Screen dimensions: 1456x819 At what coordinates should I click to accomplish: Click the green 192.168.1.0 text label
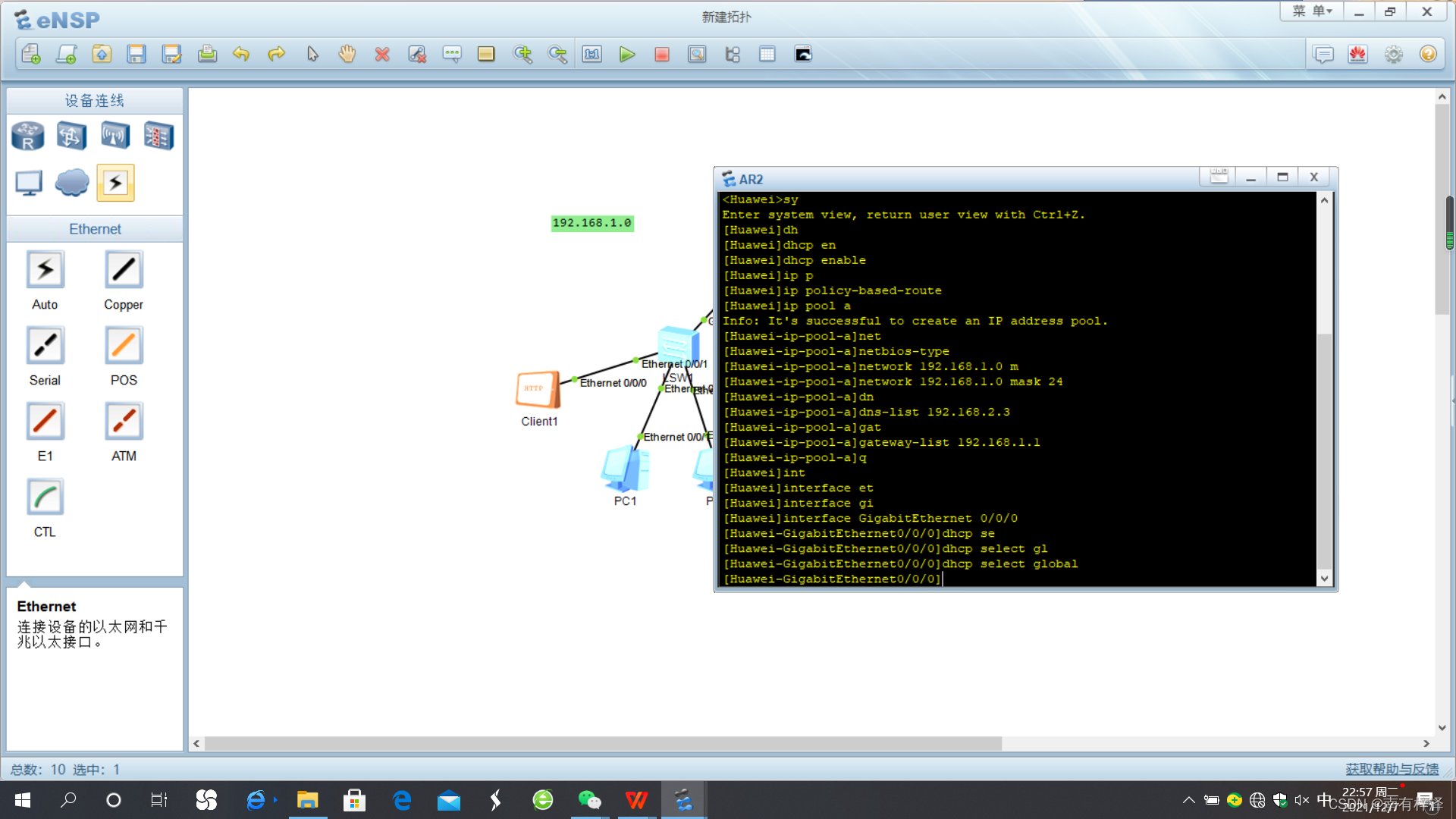591,223
